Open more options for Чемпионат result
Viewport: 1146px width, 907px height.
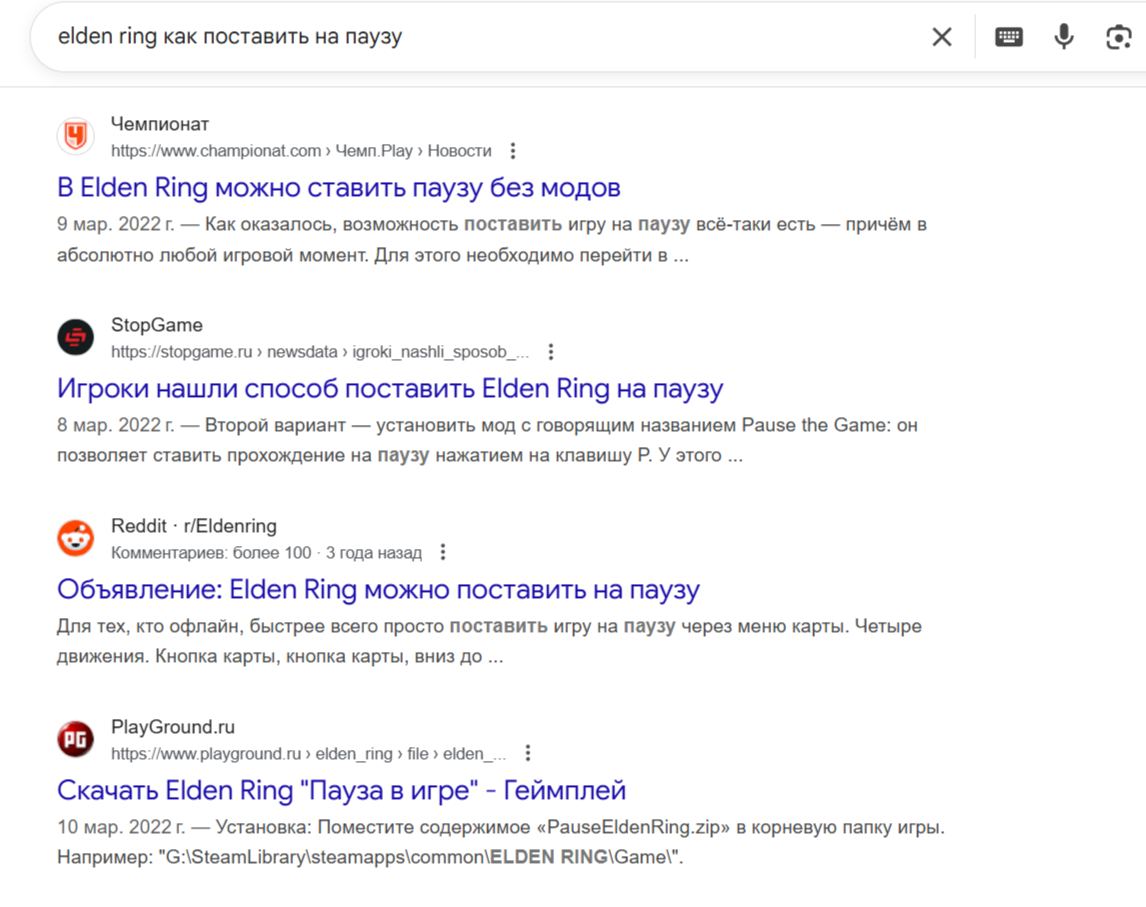[513, 151]
